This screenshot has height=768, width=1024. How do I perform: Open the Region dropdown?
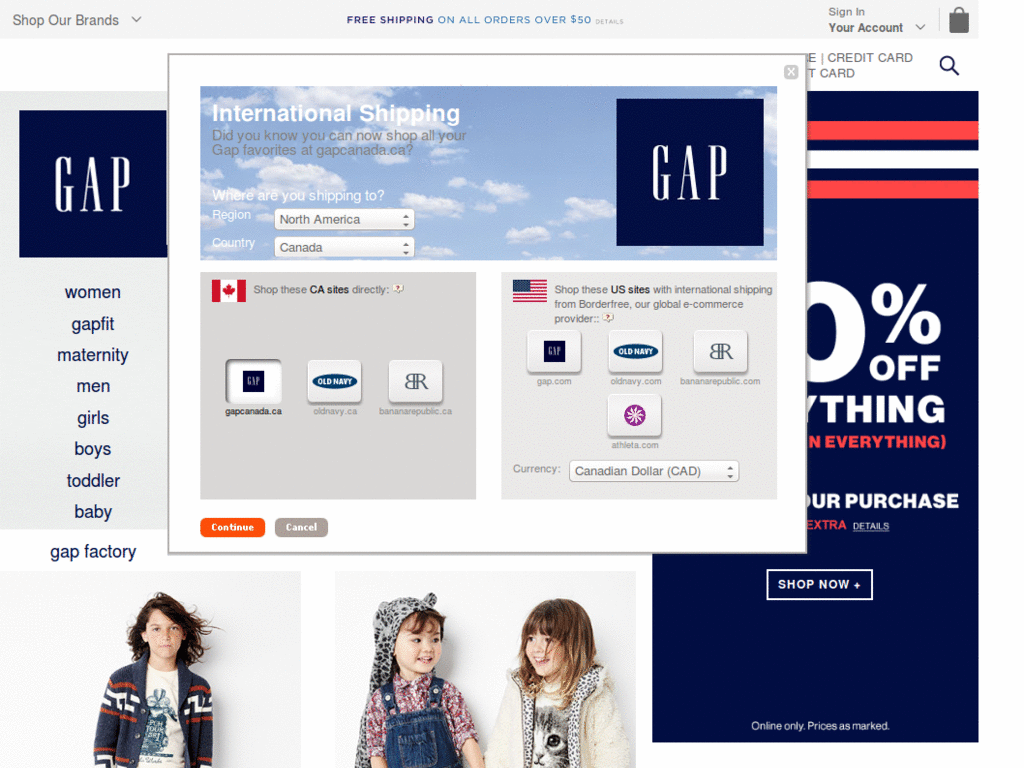click(x=344, y=219)
